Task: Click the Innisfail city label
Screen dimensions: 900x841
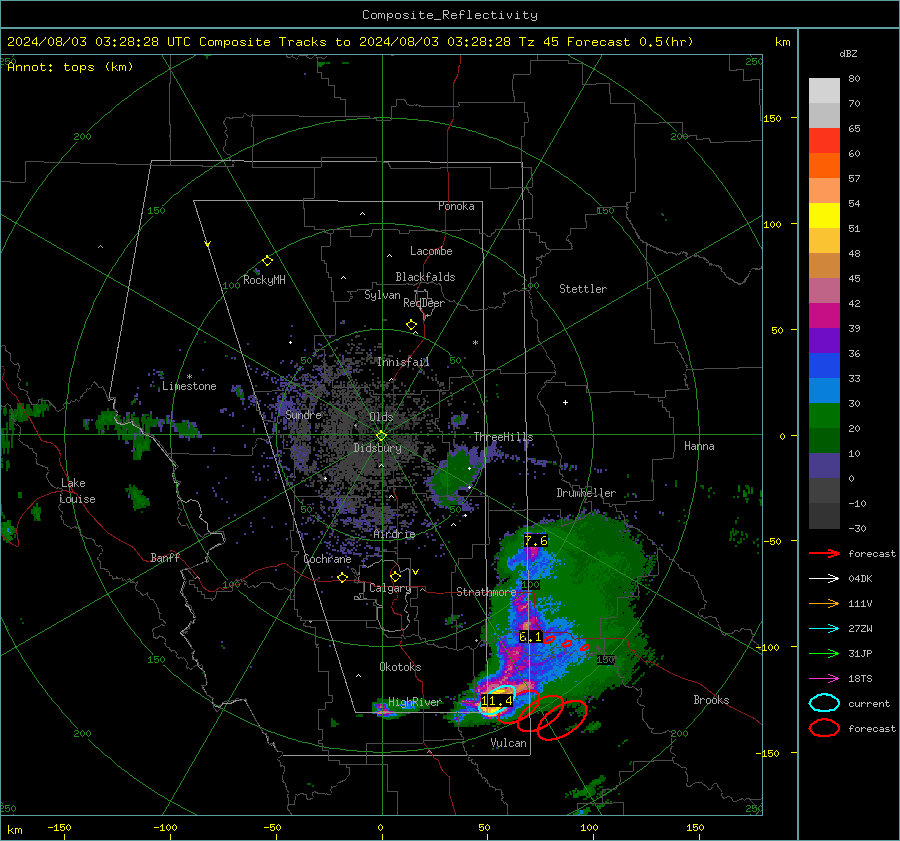Action: (x=403, y=362)
